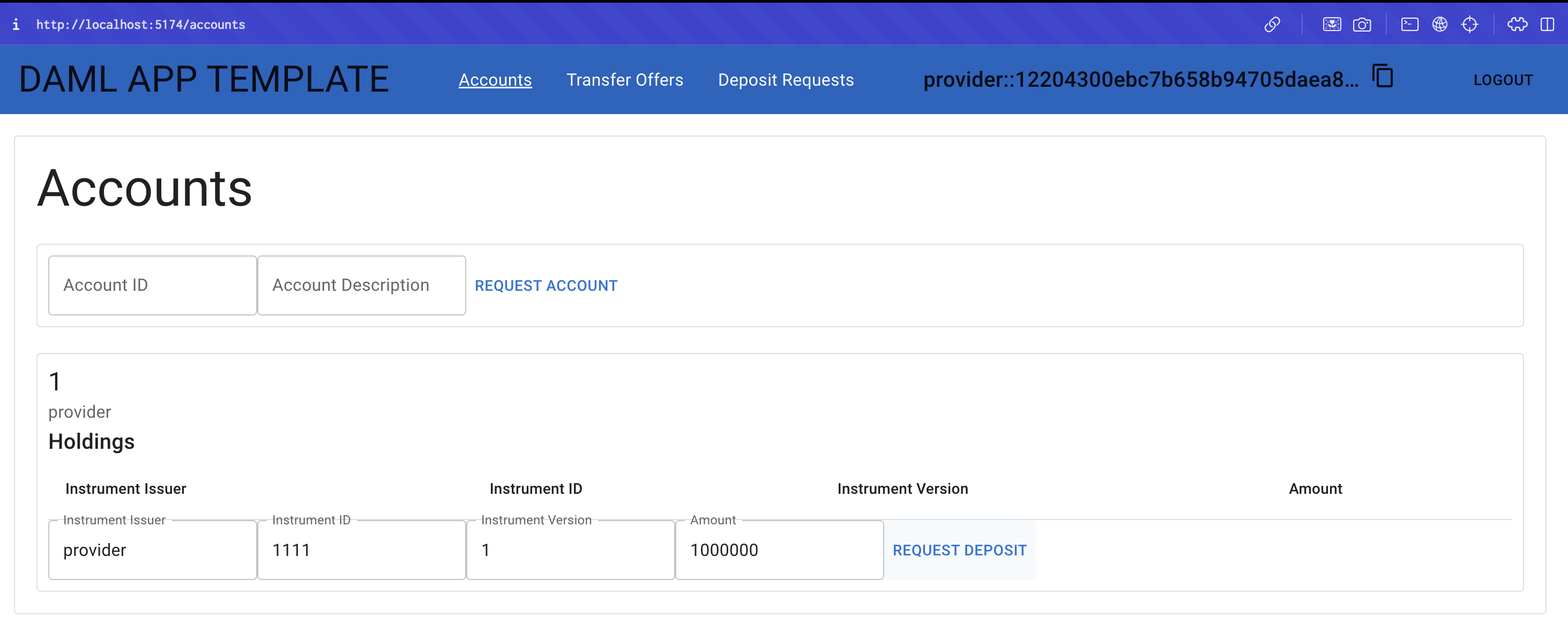Click the flower image capture icon
The height and width of the screenshot is (617, 1568).
point(1332,24)
